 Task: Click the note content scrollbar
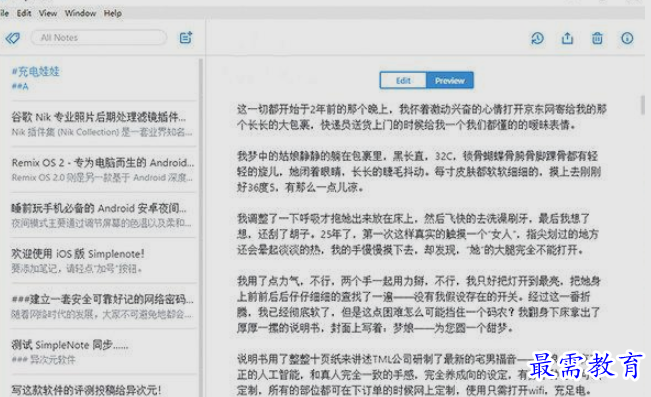point(643,105)
